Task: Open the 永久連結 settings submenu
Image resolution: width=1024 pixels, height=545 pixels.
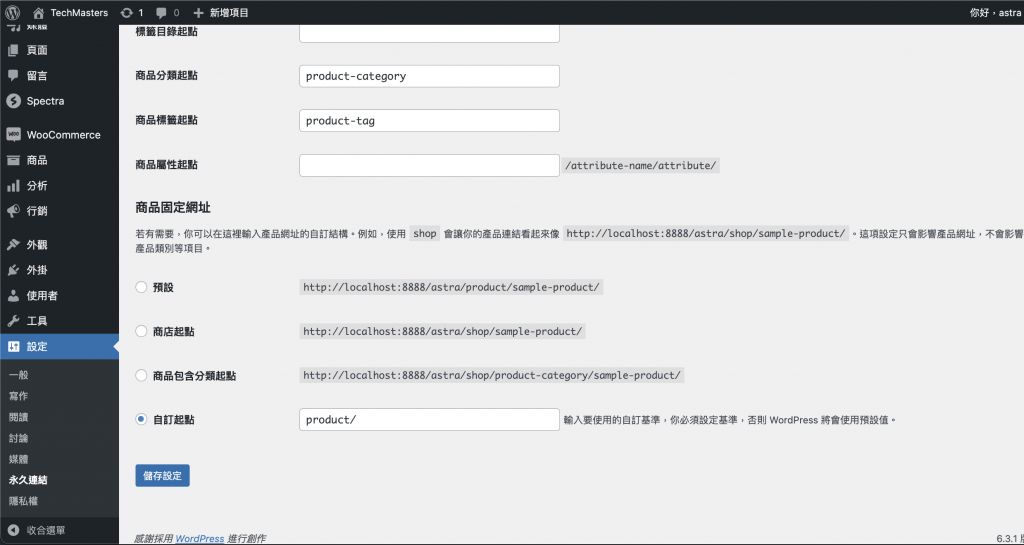Action: (28, 480)
